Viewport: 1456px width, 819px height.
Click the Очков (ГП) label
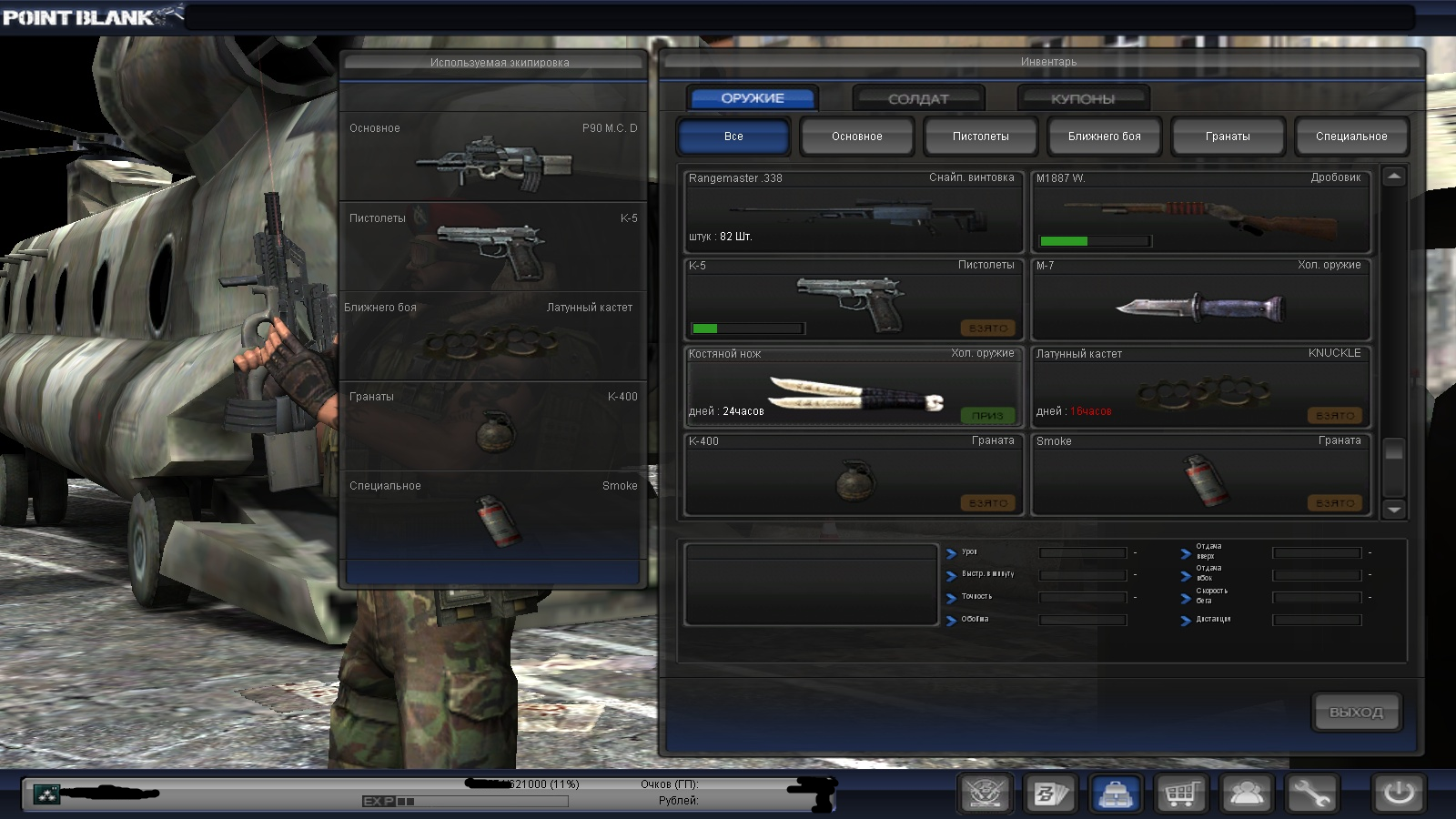670,784
